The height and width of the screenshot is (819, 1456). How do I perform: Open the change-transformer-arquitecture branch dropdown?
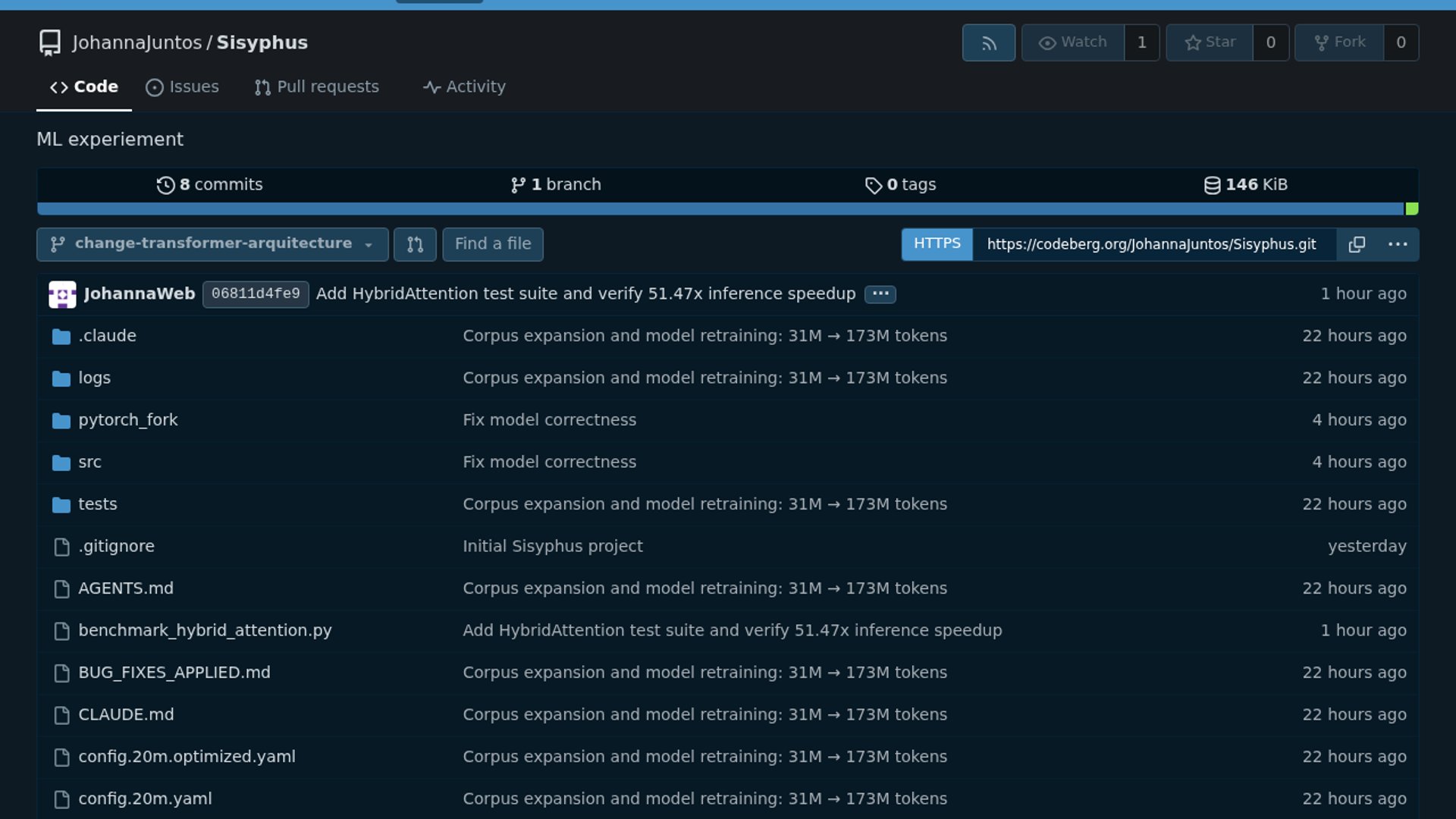click(x=212, y=244)
